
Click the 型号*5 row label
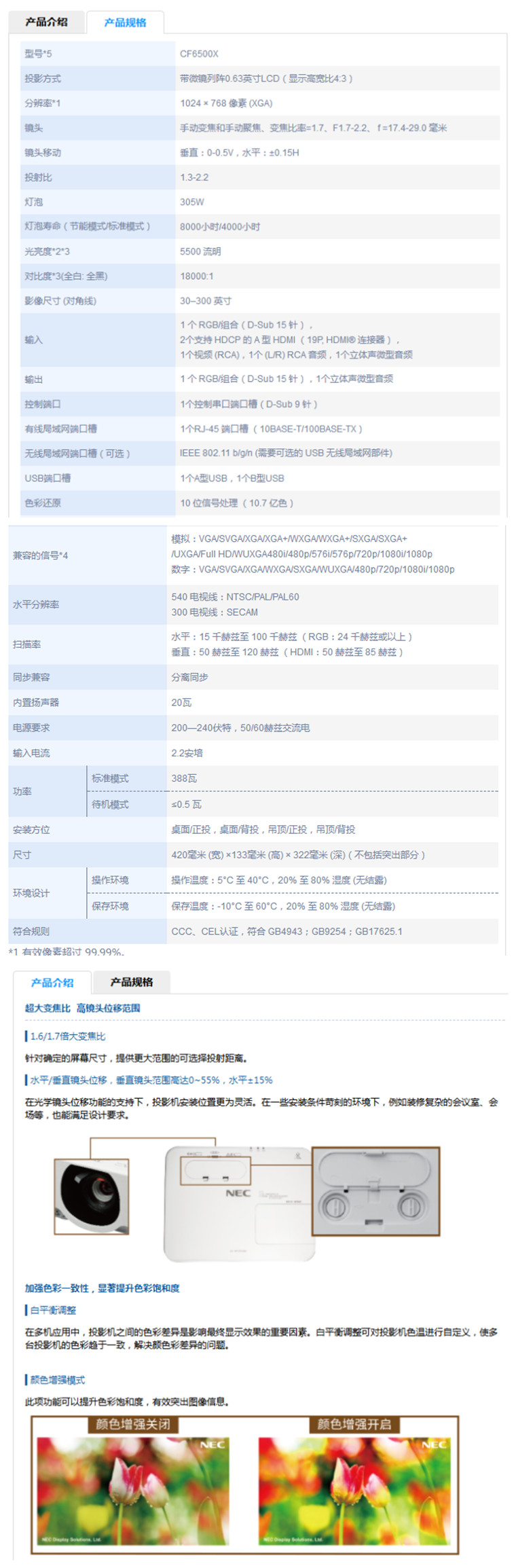tap(38, 54)
